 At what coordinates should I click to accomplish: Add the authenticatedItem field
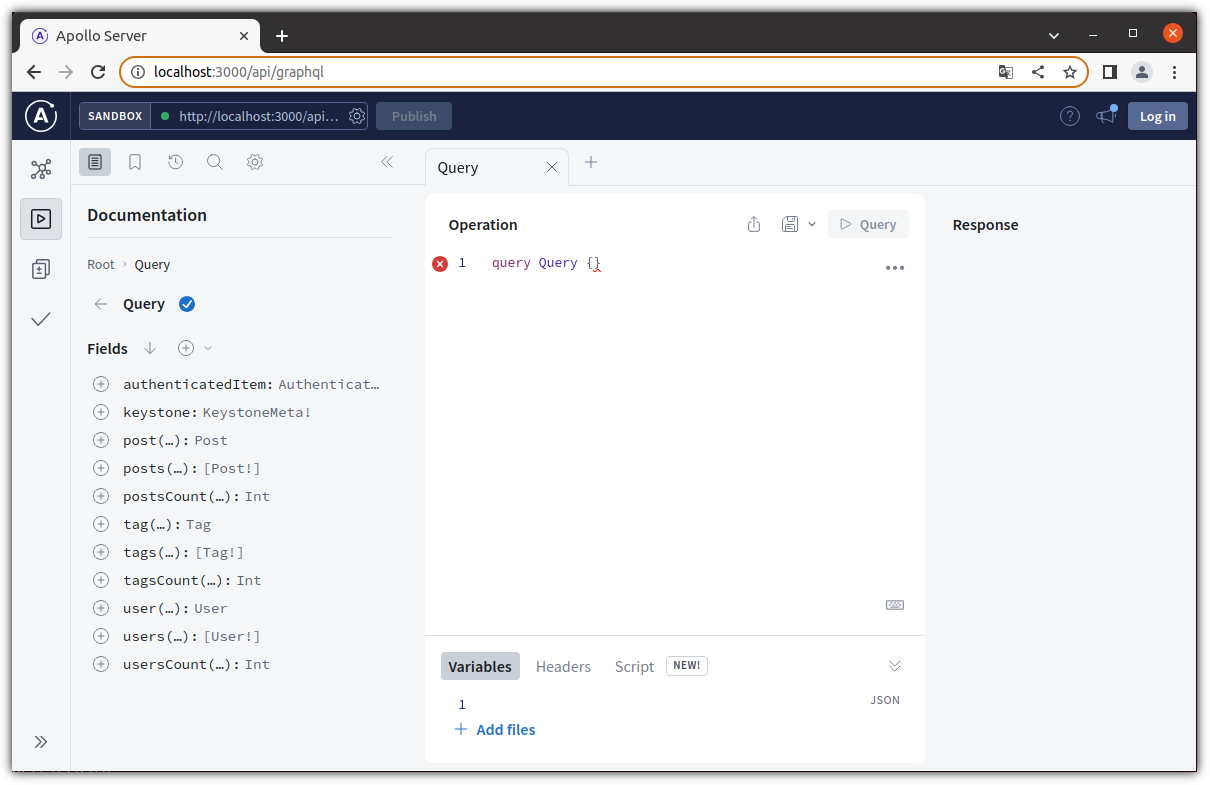point(101,384)
